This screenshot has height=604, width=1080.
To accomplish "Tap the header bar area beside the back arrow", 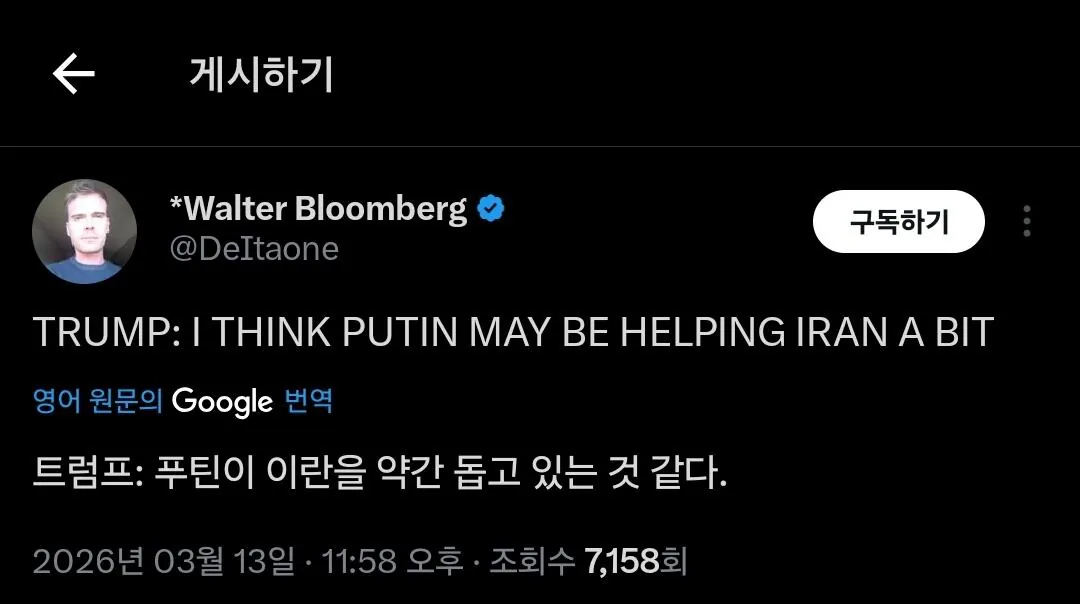I will point(600,71).
